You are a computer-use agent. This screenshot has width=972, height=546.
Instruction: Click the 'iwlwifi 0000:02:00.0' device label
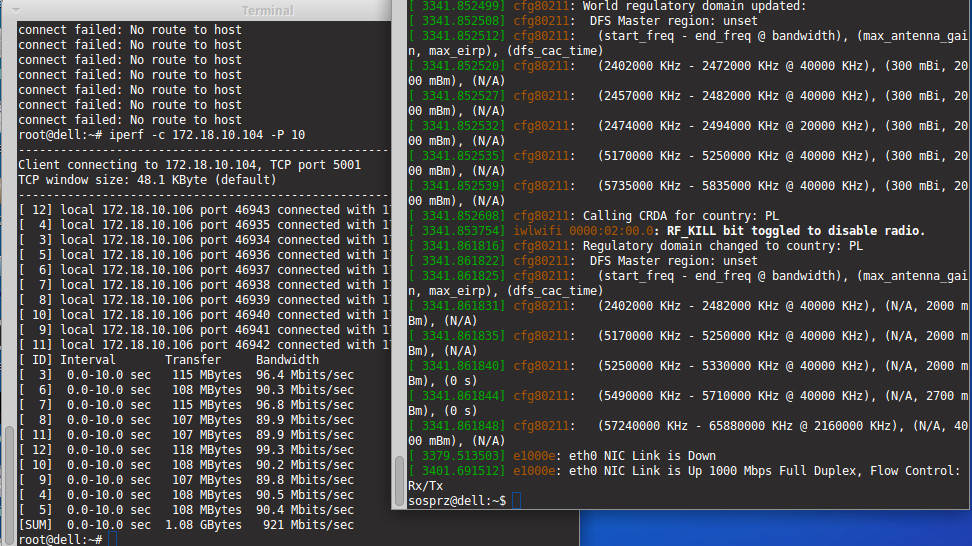pos(583,231)
